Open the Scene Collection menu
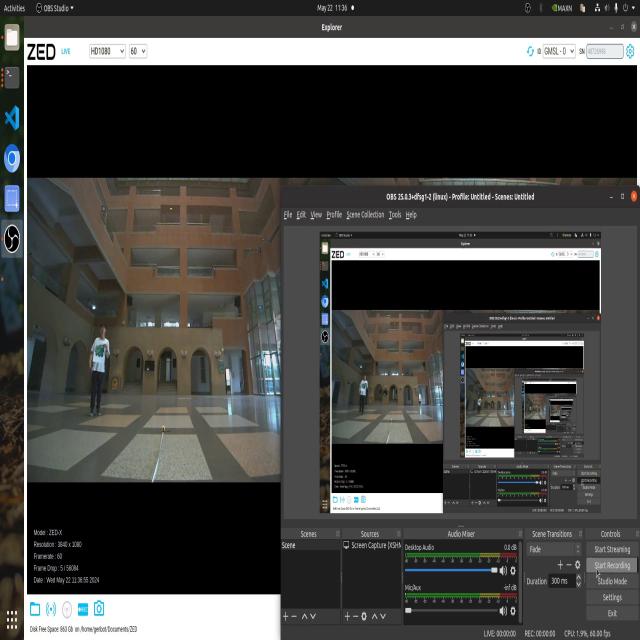This screenshot has height=640, width=640. click(x=365, y=215)
